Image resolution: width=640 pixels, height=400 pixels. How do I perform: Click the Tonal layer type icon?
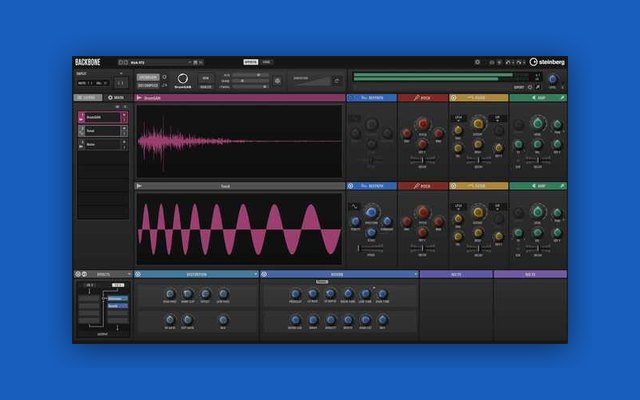[81, 131]
